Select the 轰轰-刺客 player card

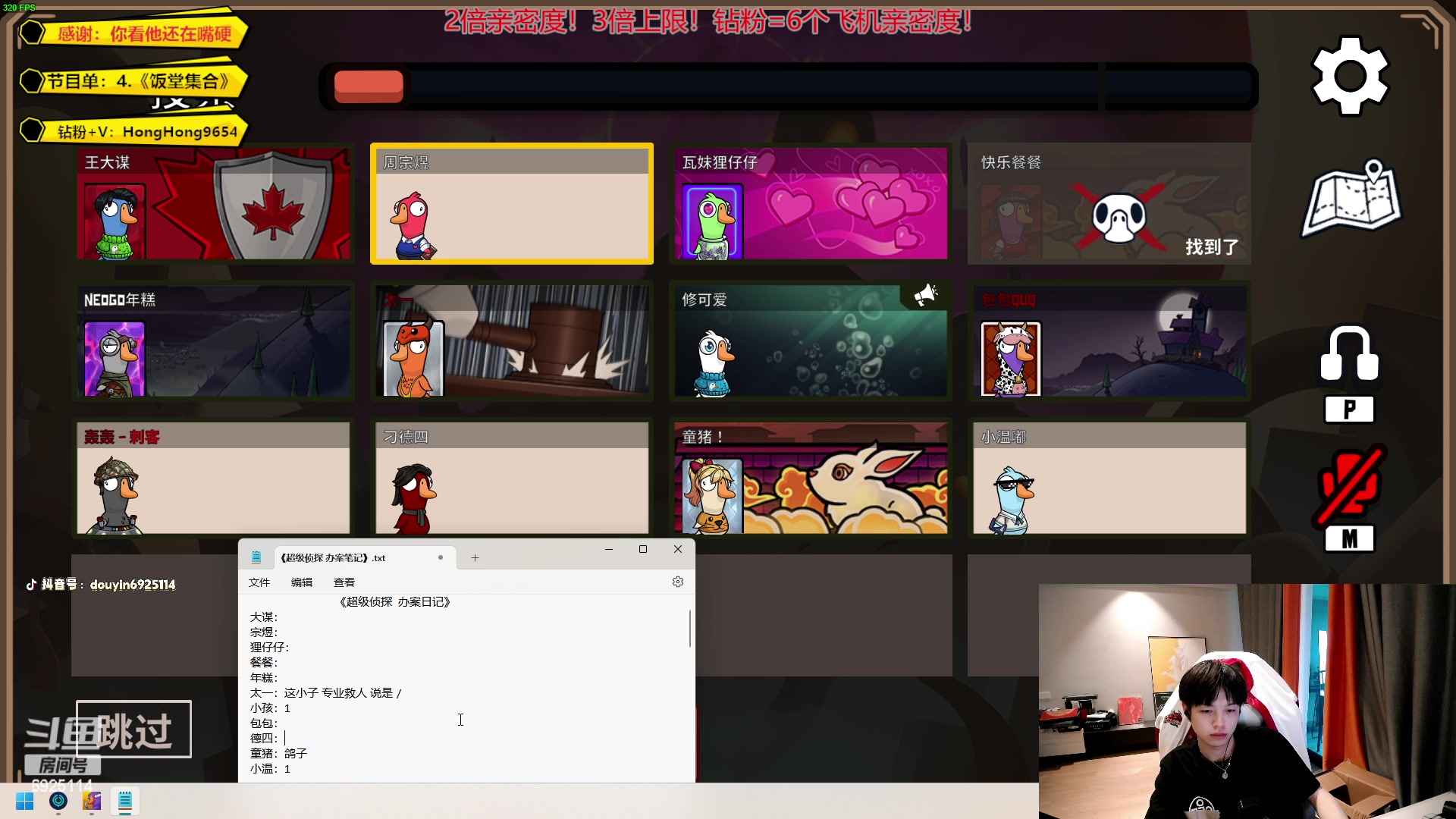pos(213,478)
